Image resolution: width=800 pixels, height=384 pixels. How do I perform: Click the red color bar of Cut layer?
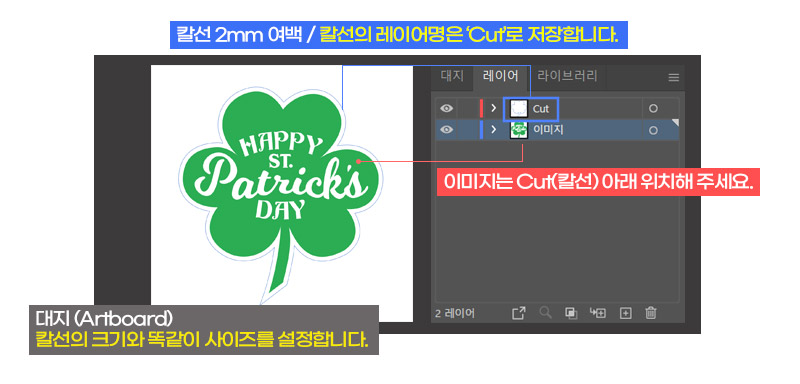[481, 109]
